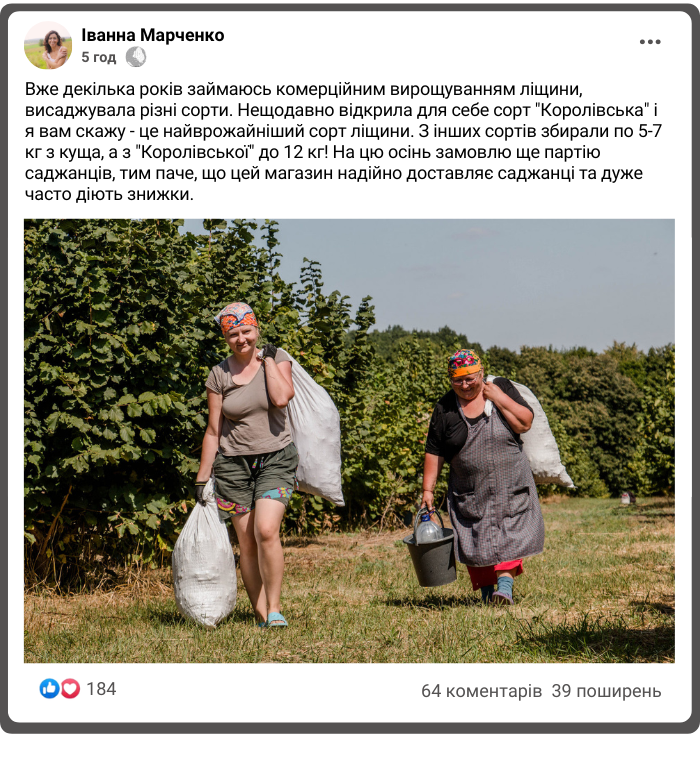Click the globe audience privacy icon
Screen dimensions: 700x768
pos(136,57)
